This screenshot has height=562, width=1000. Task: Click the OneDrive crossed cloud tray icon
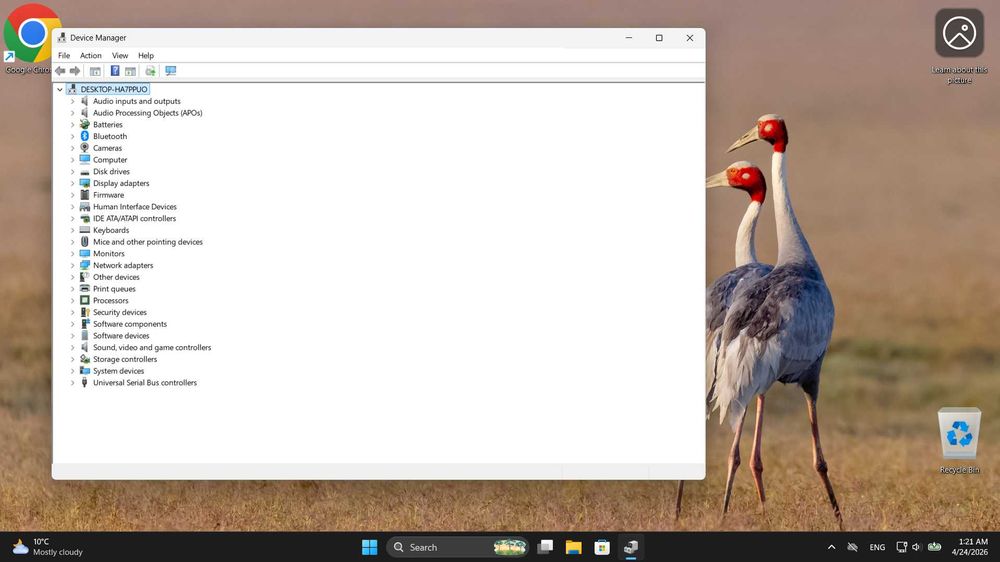click(x=852, y=547)
